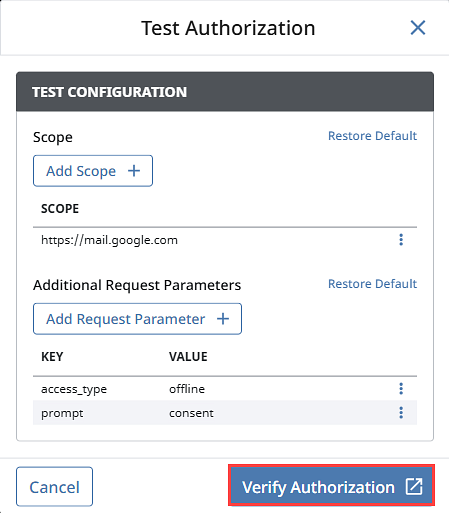Select the https://mail.google.com scope row
This screenshot has height=513, width=449.
tap(225, 240)
